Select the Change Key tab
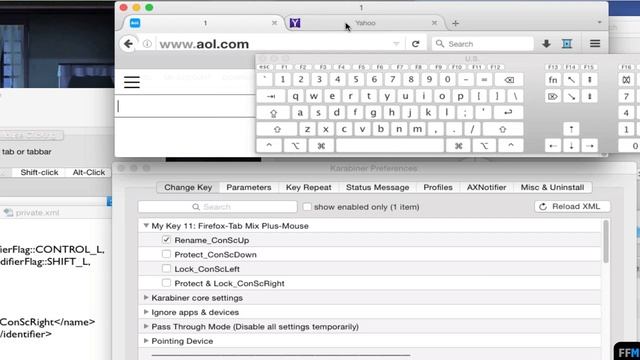This screenshot has width=640, height=360. pos(188,187)
